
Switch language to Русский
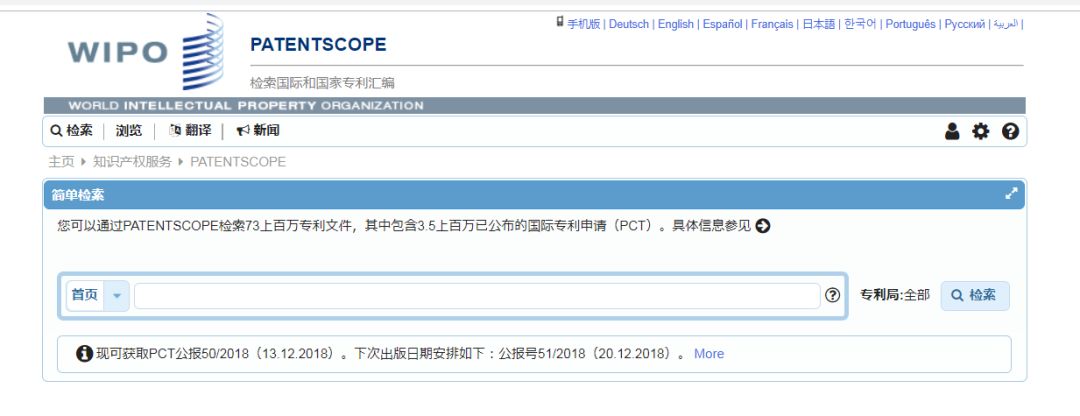[x=964, y=24]
